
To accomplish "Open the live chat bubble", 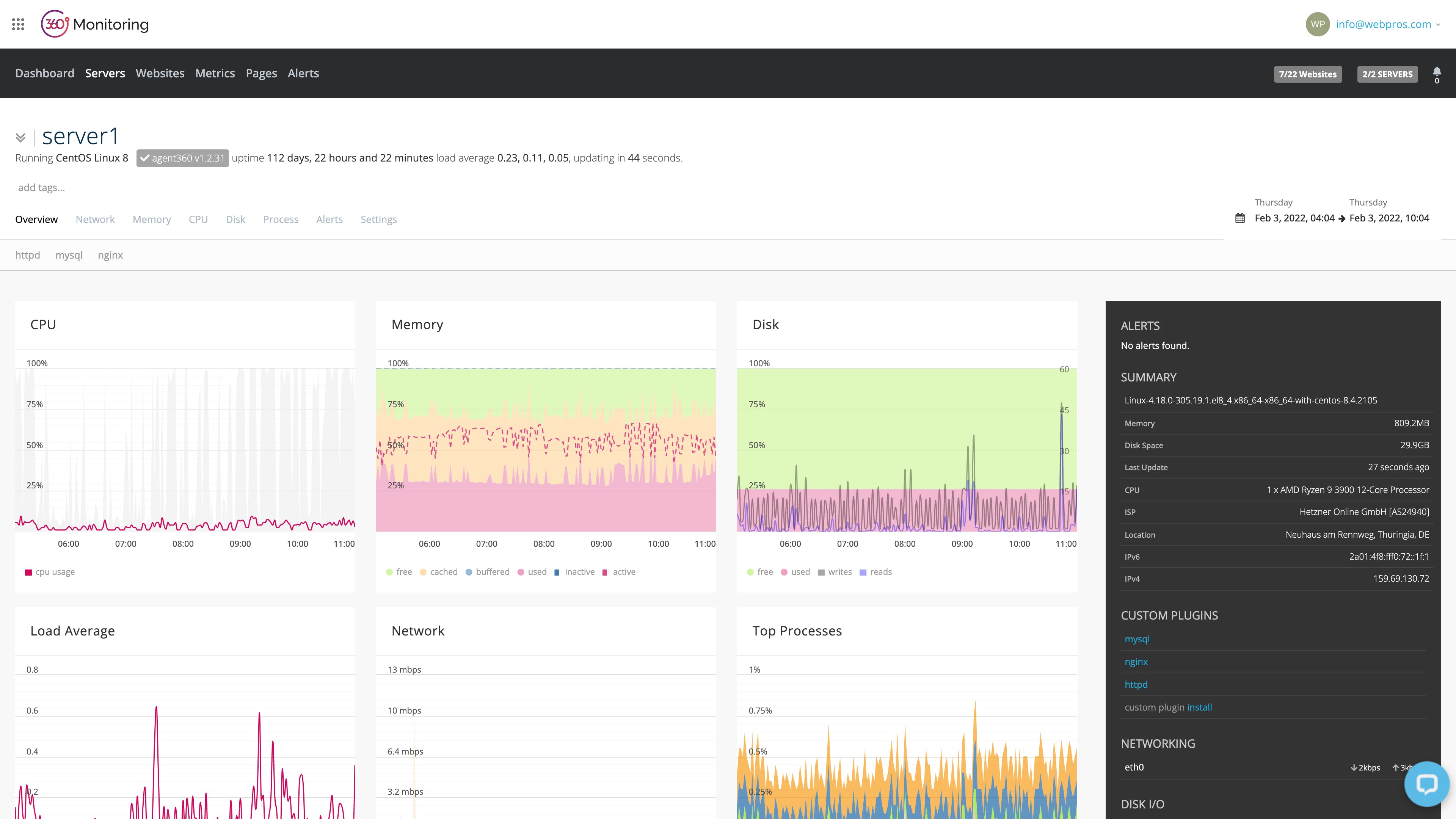I will click(1426, 783).
